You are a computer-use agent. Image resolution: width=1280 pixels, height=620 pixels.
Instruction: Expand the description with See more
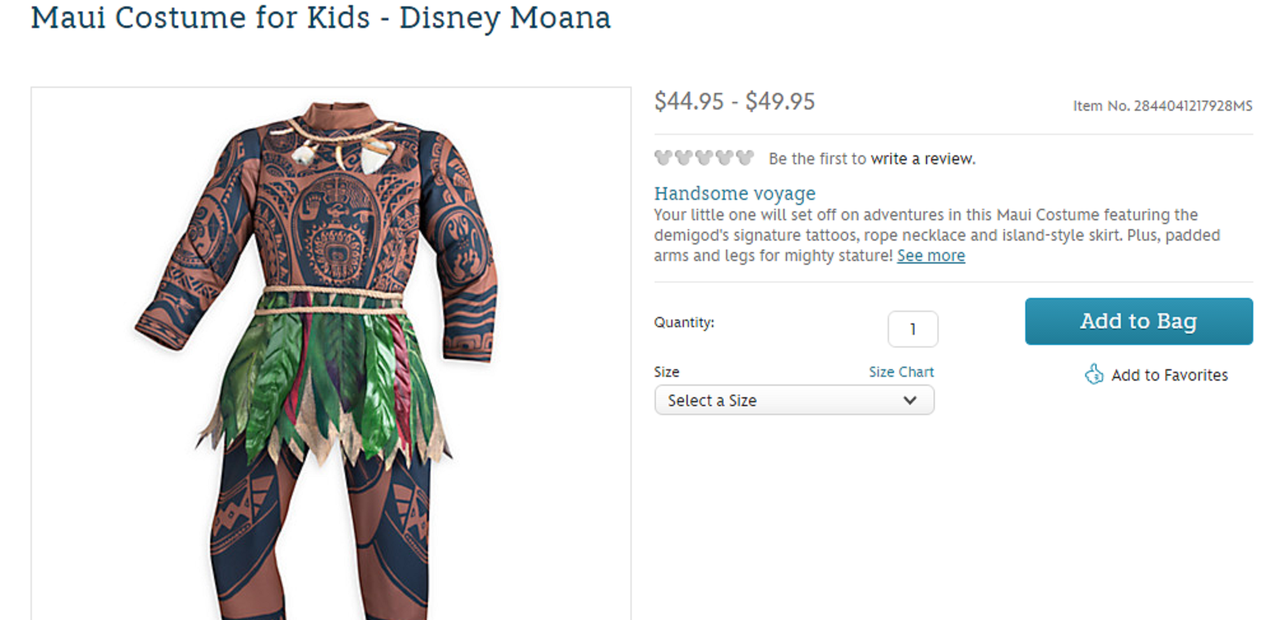pos(931,256)
